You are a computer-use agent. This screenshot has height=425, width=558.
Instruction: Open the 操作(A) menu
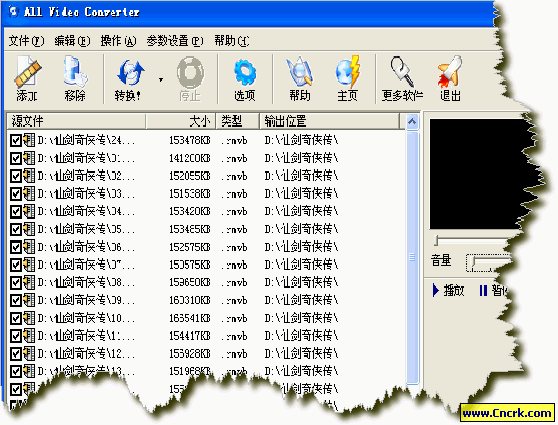click(x=118, y=41)
